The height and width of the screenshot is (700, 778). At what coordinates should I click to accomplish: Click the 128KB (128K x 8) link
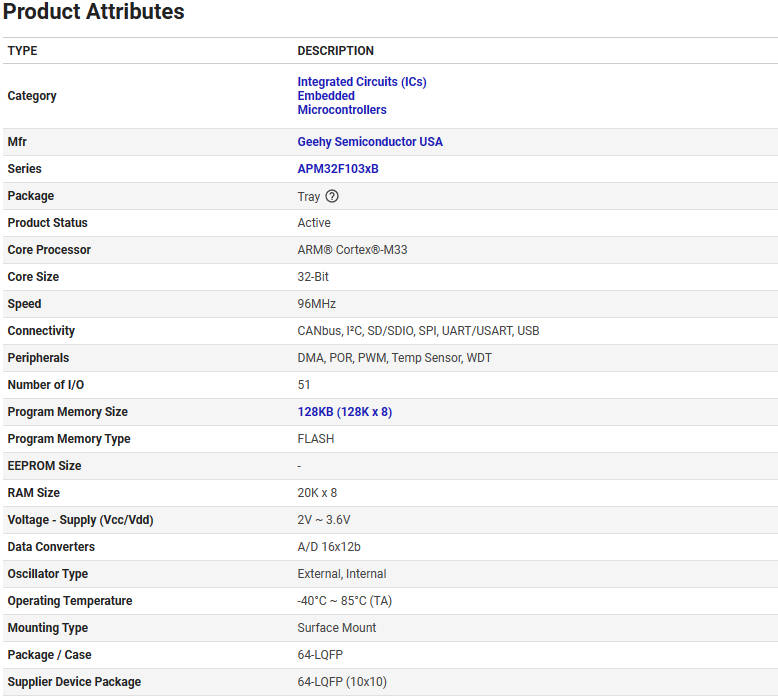pyautogui.click(x=344, y=412)
